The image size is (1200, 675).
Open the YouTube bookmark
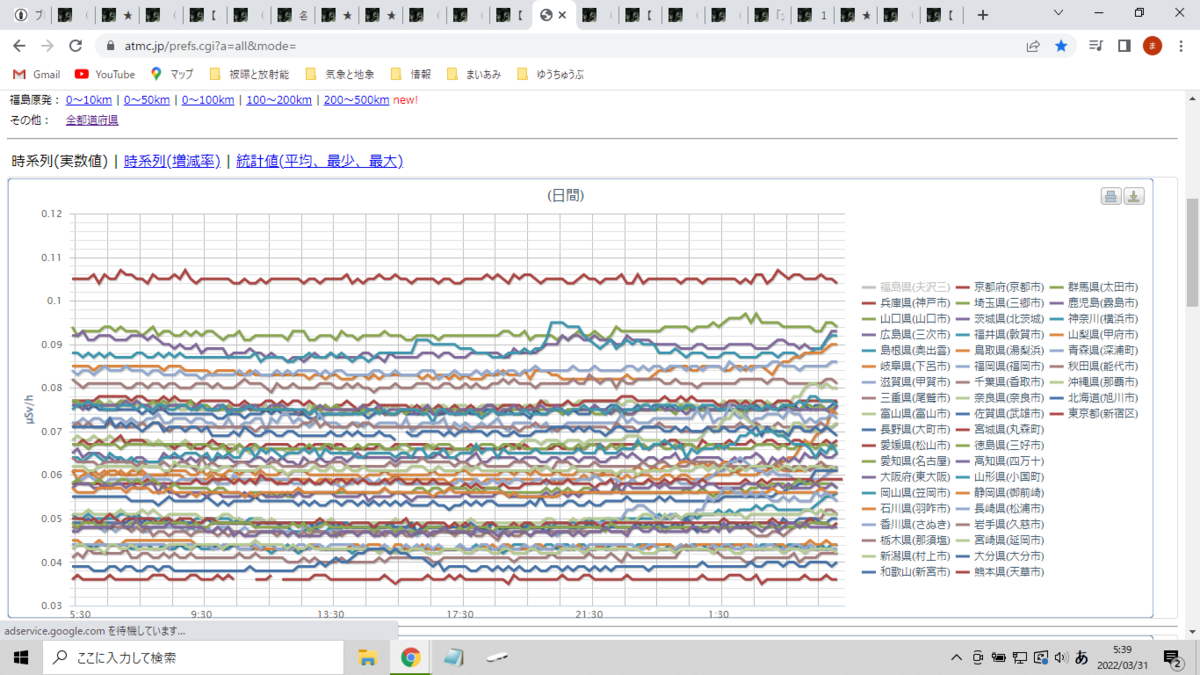(105, 74)
